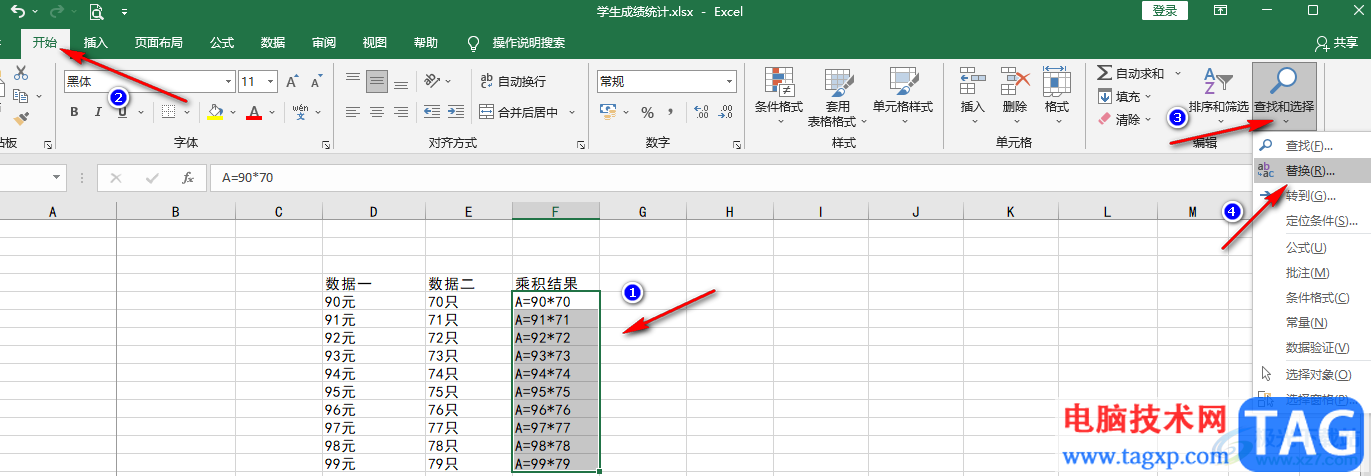The width and height of the screenshot is (1371, 476).
Task: Click the 自动求和 AutoSum sigma icon
Action: (1104, 73)
